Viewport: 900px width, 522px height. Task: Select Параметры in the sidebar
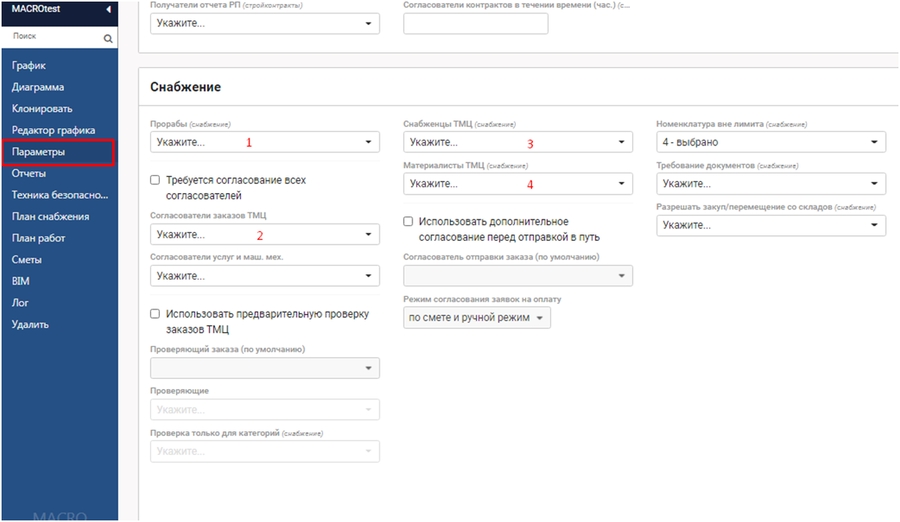click(x=39, y=152)
